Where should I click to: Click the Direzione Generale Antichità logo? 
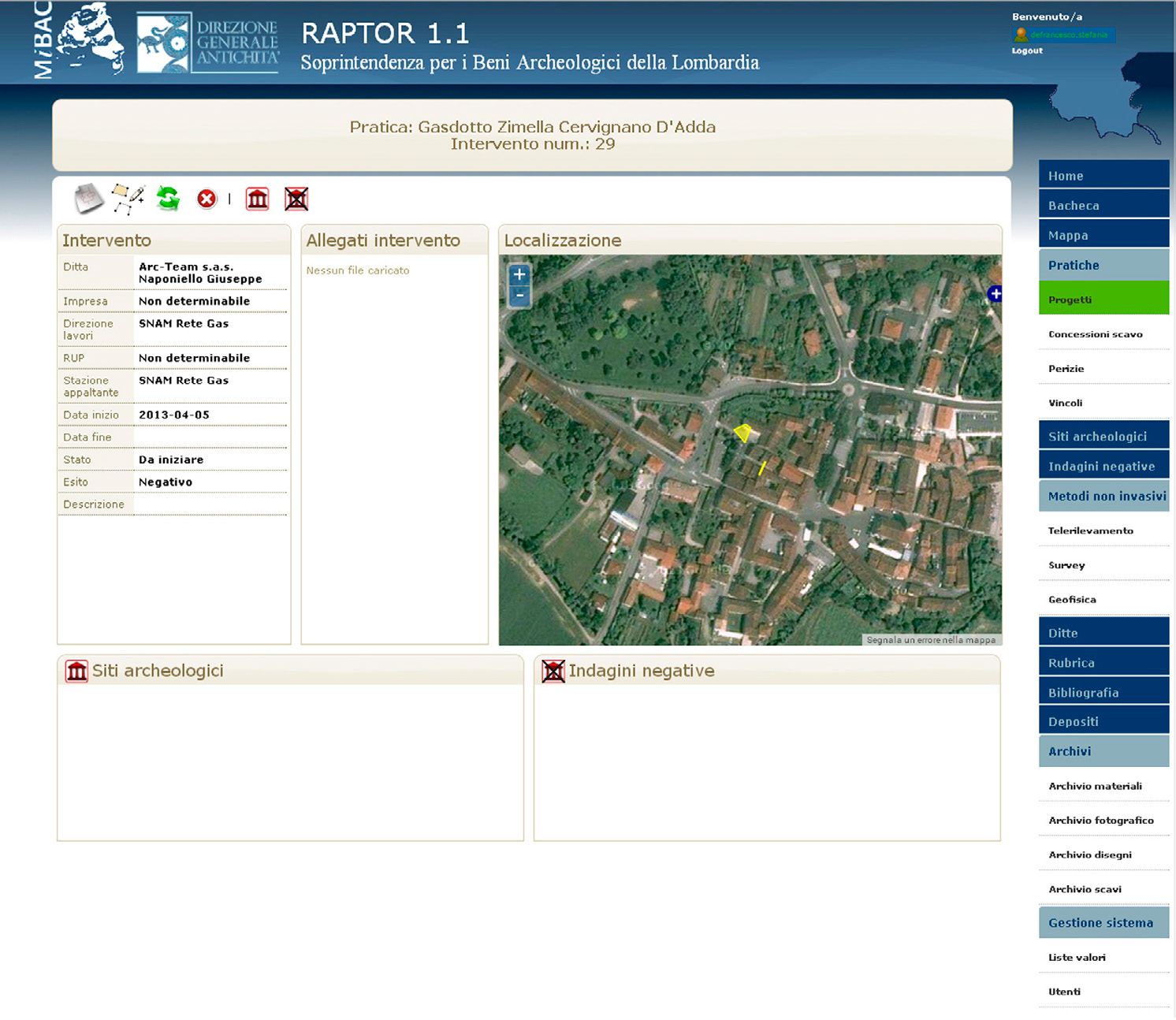click(x=208, y=43)
